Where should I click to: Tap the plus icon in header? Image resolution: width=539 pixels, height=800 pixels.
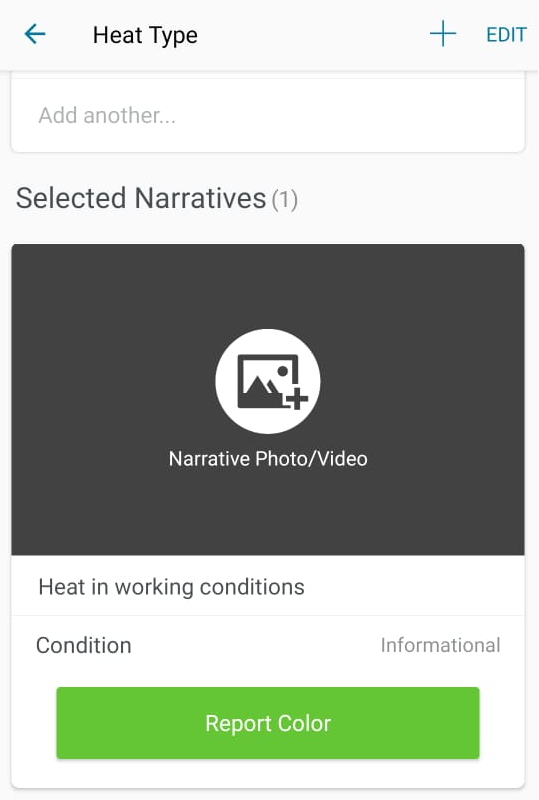pyautogui.click(x=443, y=34)
